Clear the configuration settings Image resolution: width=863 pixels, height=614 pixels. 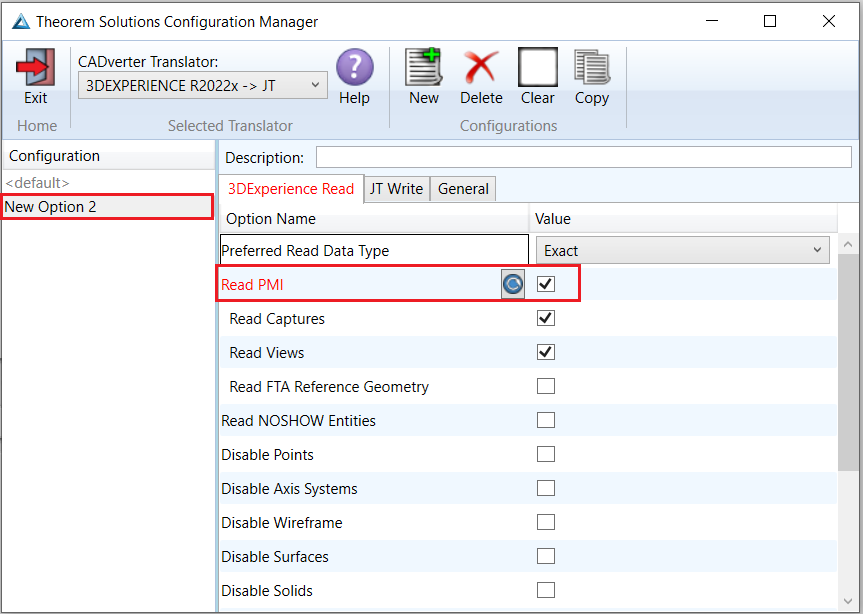538,67
